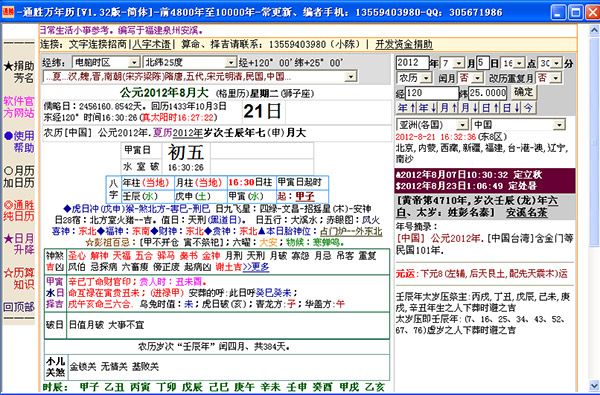This screenshot has width=600, height=395.
Task: Select the 乙亥 hour in 时辰 row
Action: click(375, 387)
